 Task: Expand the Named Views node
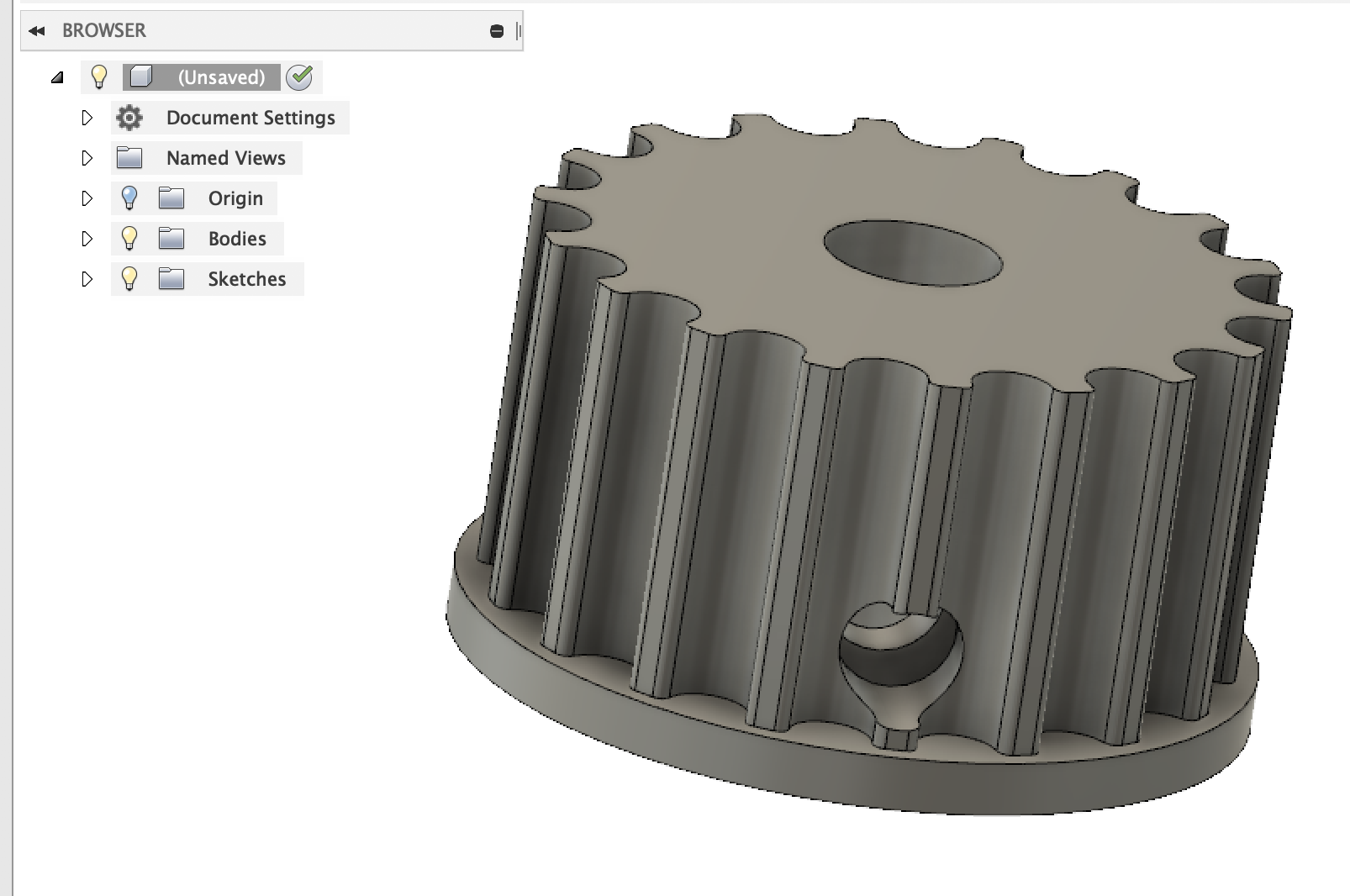tap(87, 158)
